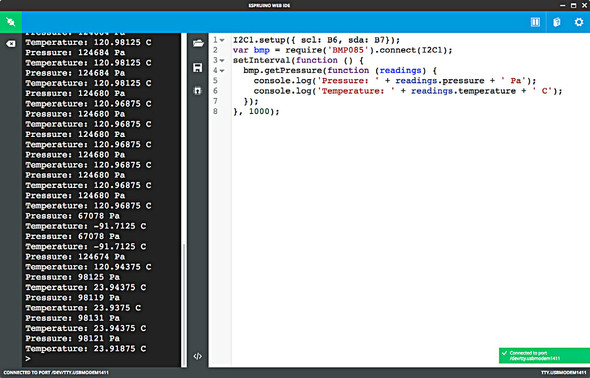Switch to the graphical editor via the </> icon
The height and width of the screenshot is (378, 590).
pos(198,356)
